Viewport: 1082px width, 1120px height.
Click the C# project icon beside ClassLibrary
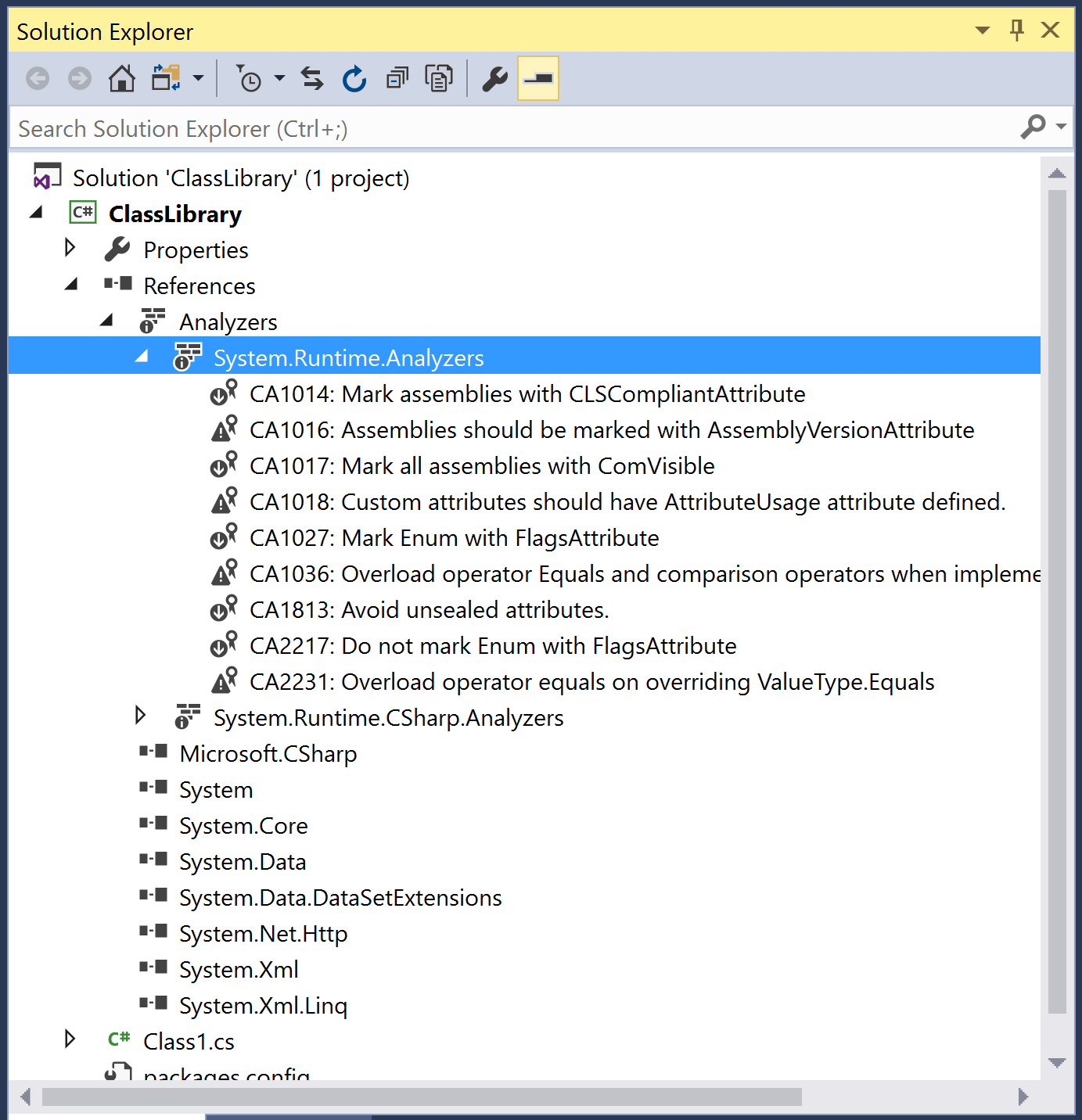[x=83, y=212]
